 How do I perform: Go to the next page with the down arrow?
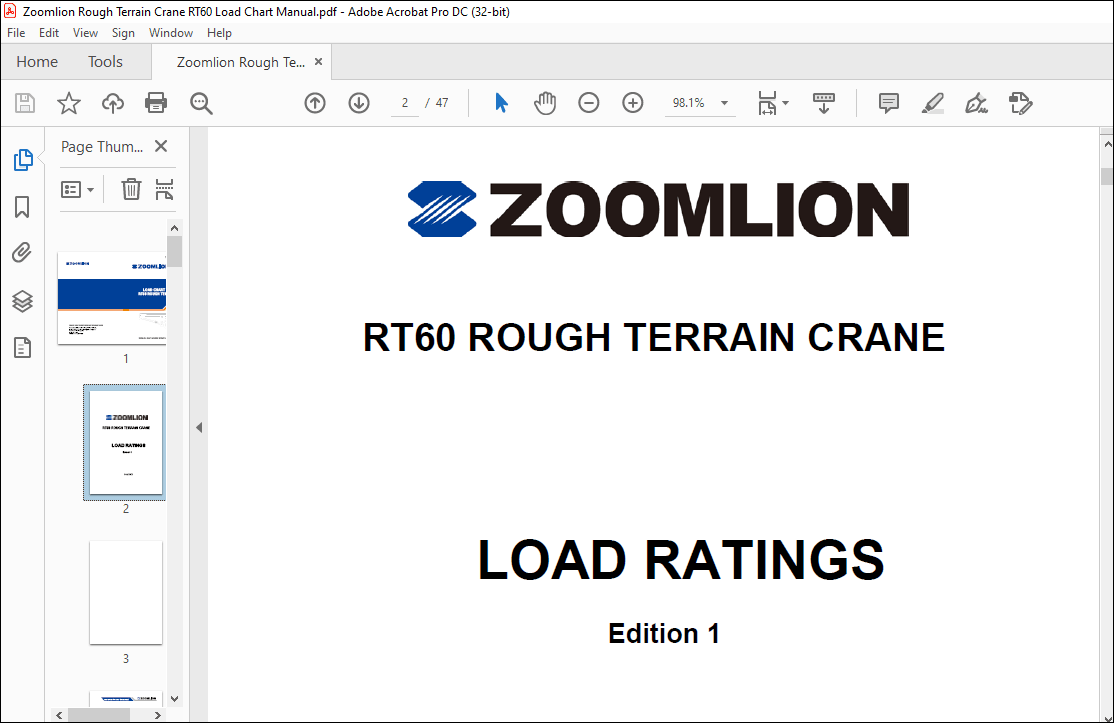coord(358,102)
